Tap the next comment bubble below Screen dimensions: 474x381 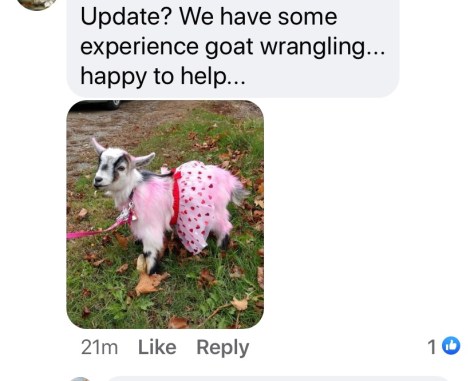[277, 379]
